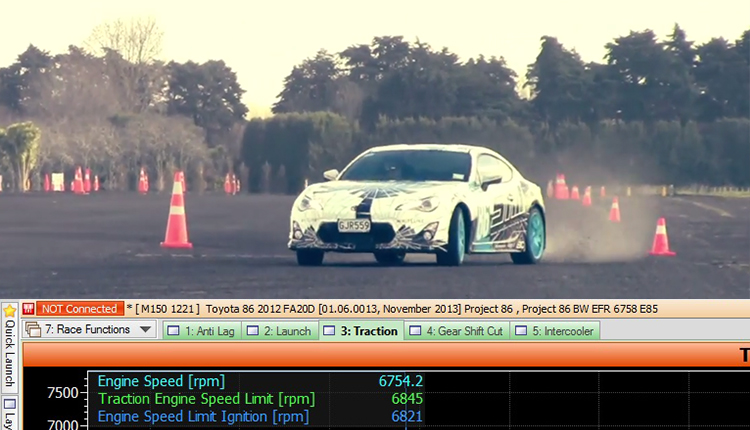Click the orange worksheet title bar
The image size is (750, 430).
pos(386,354)
